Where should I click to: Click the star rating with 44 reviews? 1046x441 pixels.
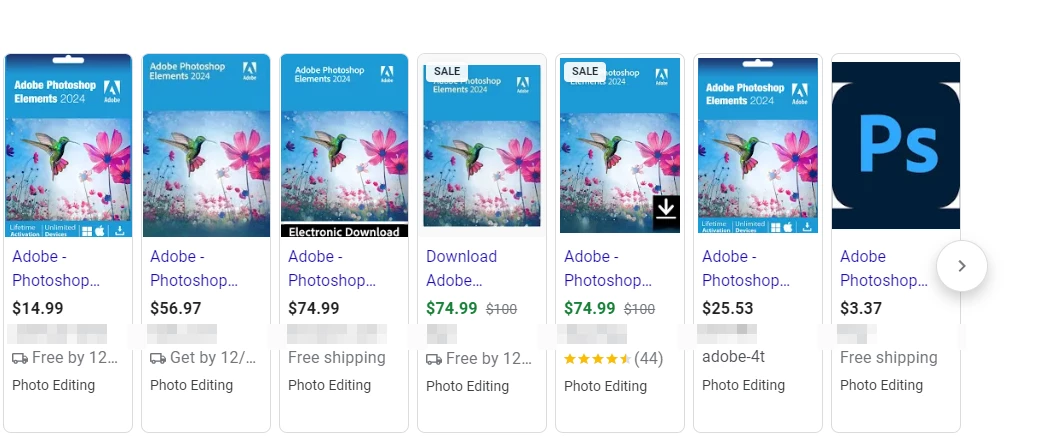(x=597, y=359)
